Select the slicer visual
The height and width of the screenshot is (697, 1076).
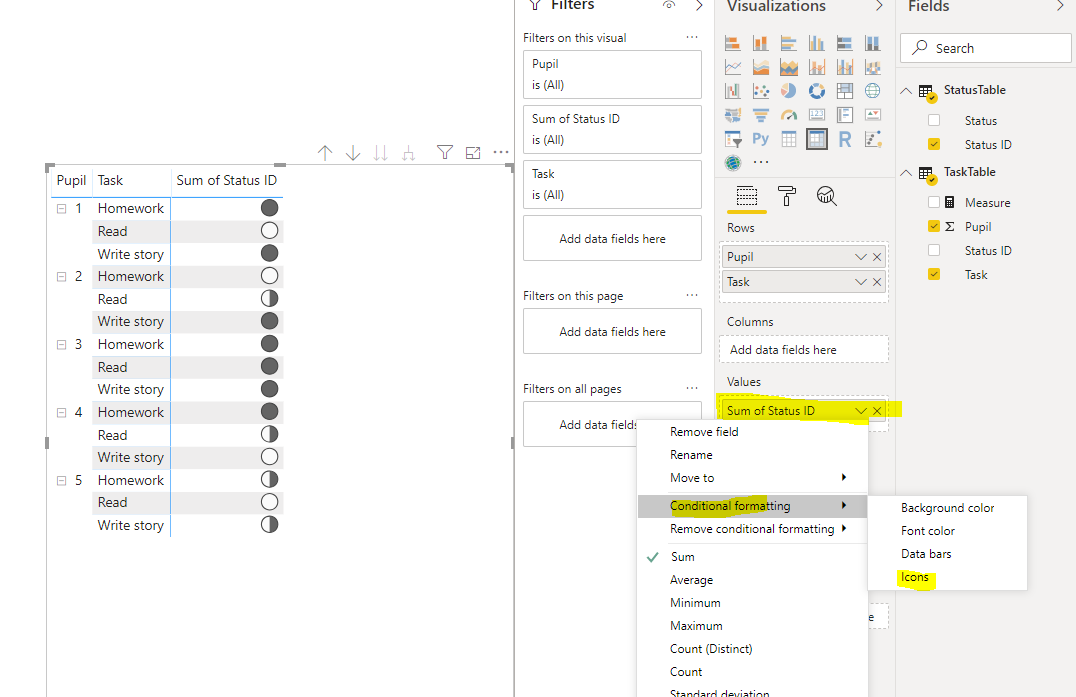pyautogui.click(x=733, y=139)
